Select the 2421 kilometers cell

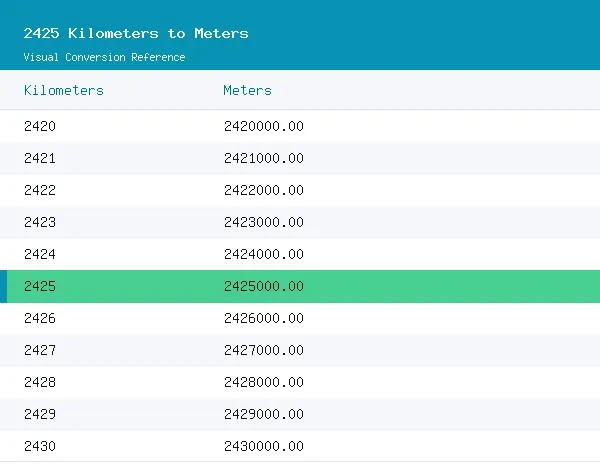click(x=40, y=158)
